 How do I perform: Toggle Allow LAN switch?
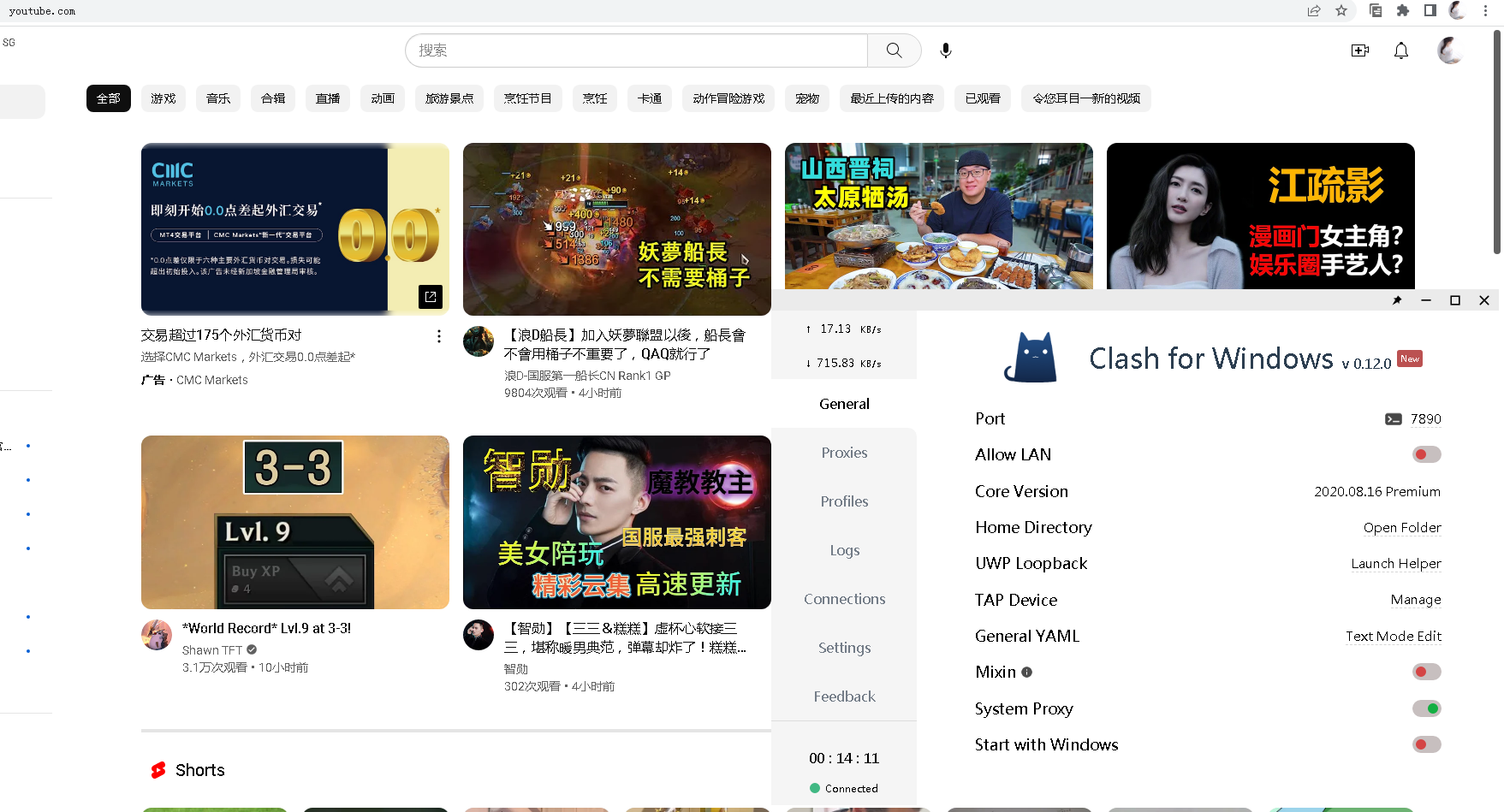pos(1426,455)
